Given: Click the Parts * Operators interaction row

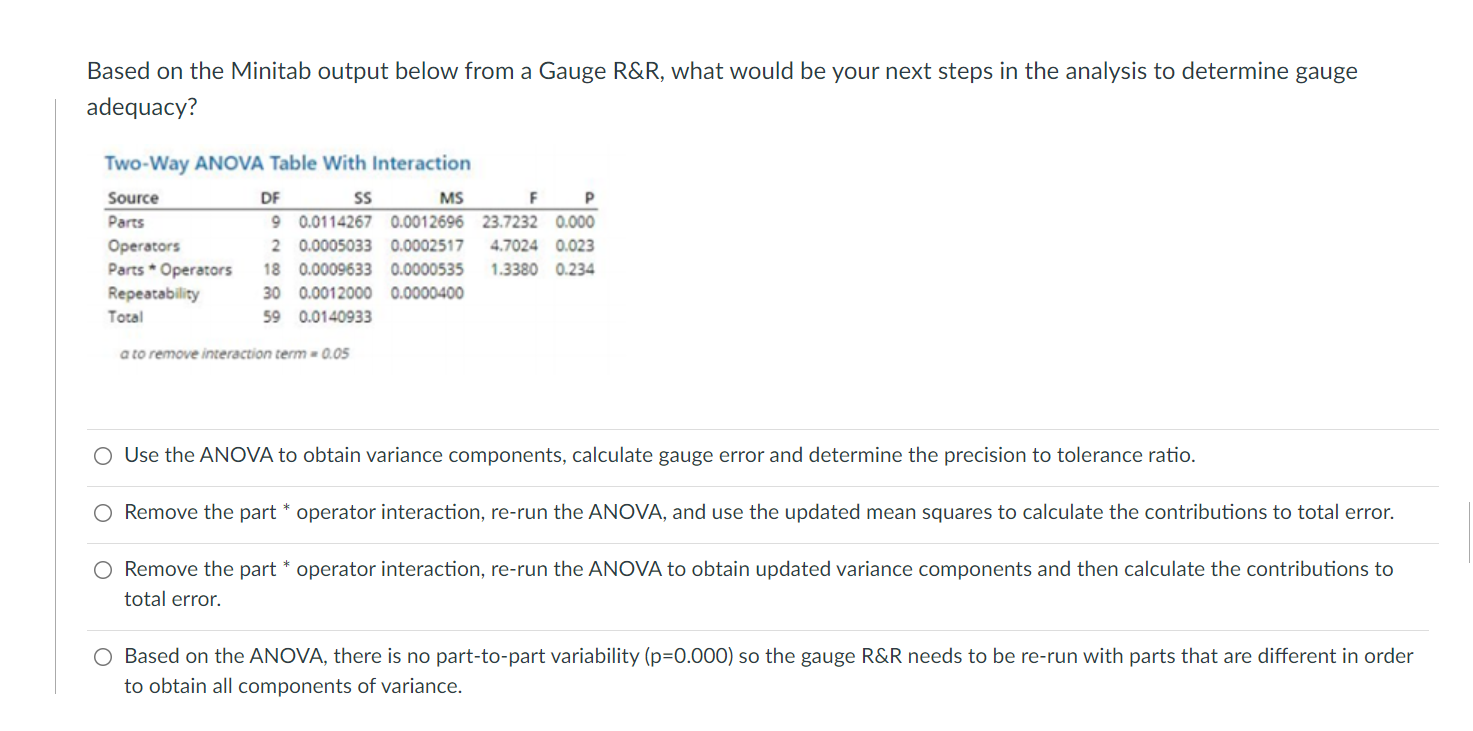Looking at the screenshot, I should [x=170, y=269].
